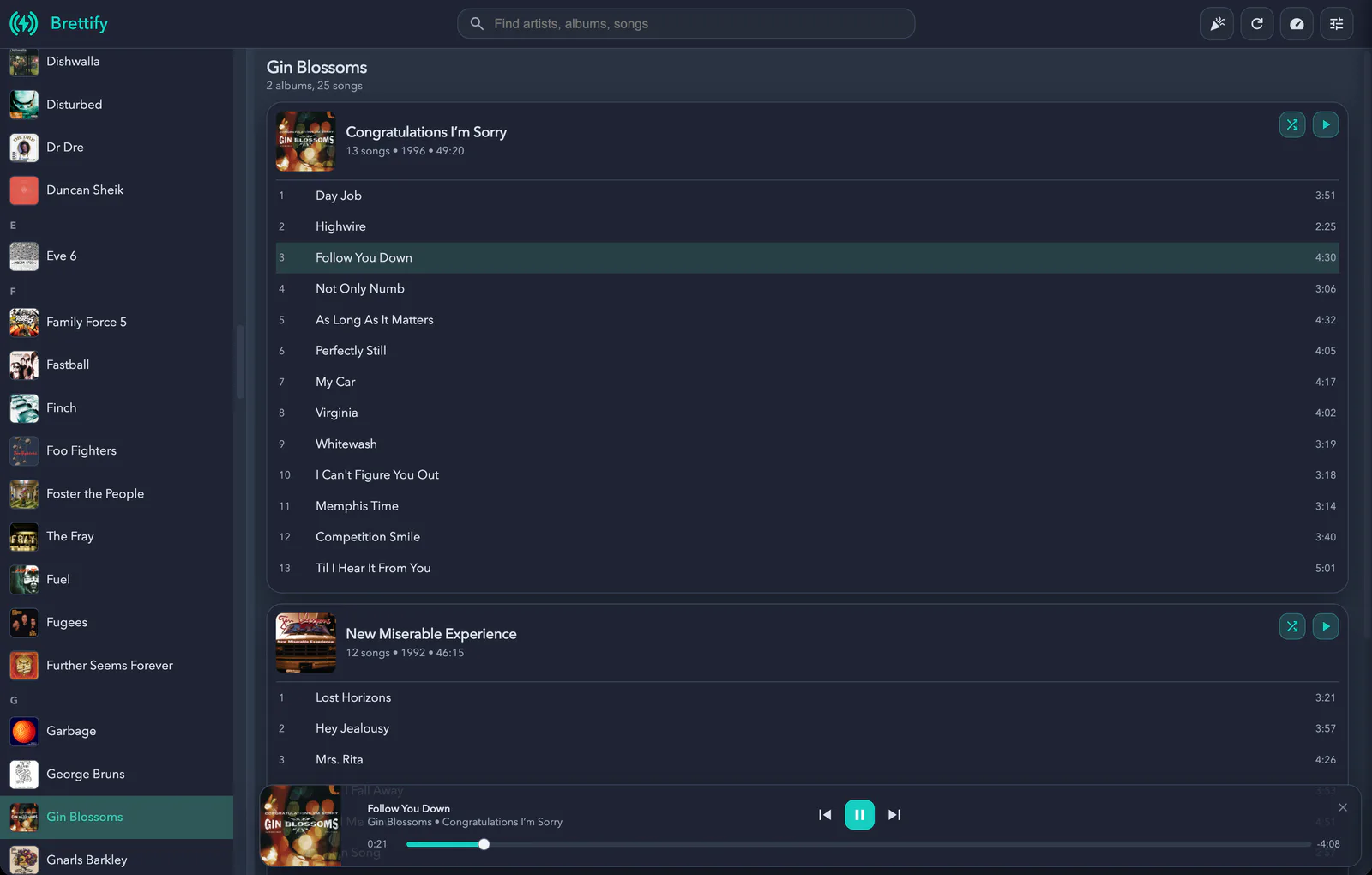Screen dimensions: 1372x875
Task: Click the Congratulations I'm Sorry album cover
Action: (305, 141)
